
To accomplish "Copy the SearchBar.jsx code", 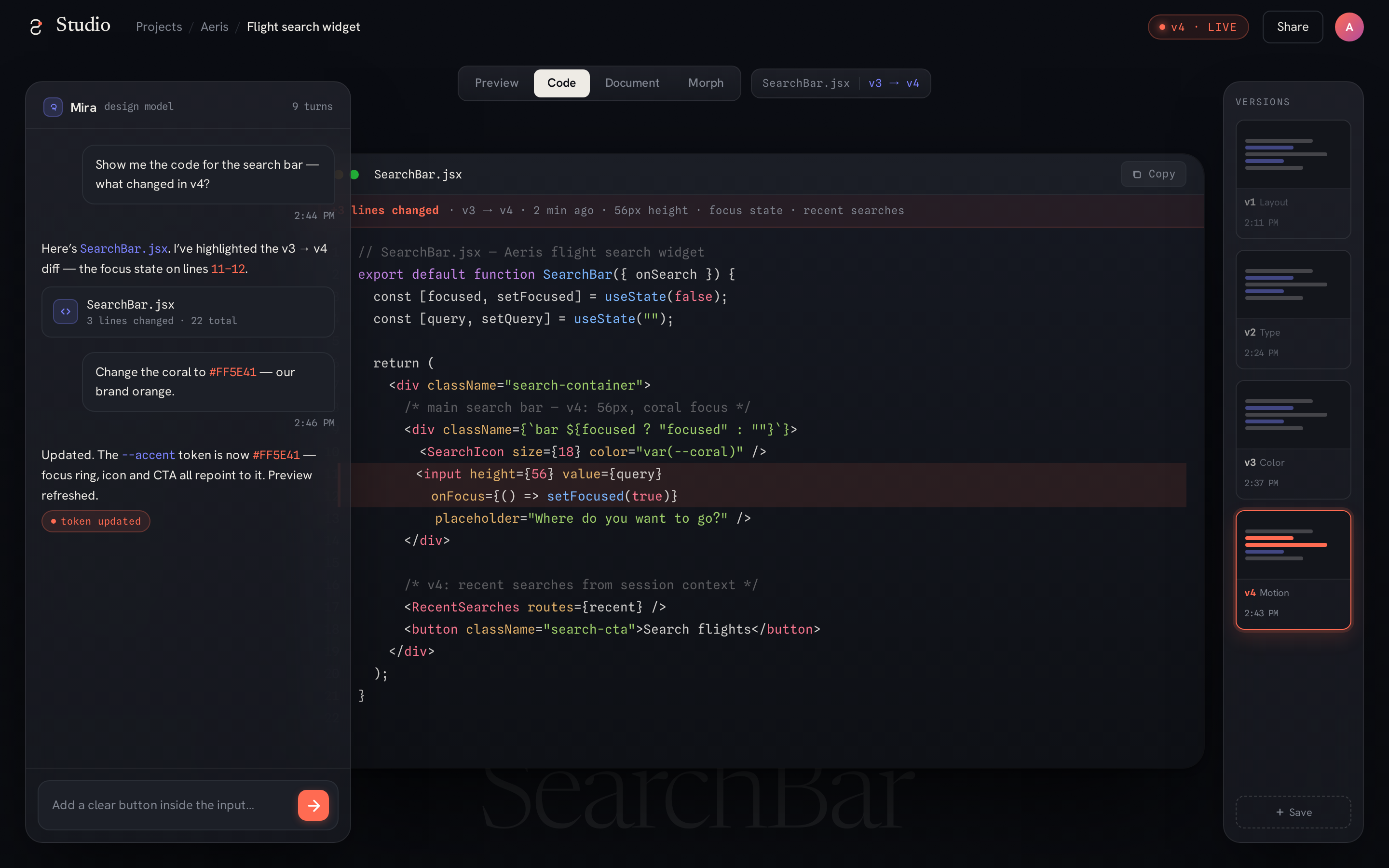I will [1154, 174].
